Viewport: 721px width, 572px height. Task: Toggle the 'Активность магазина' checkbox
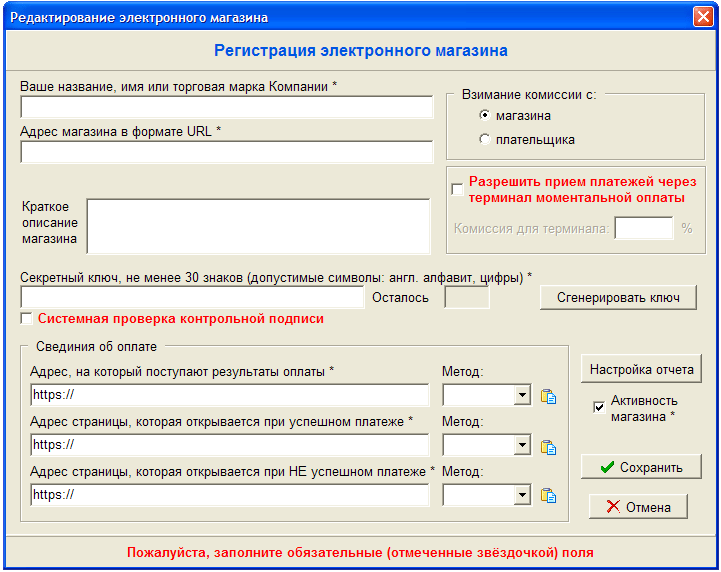click(599, 407)
